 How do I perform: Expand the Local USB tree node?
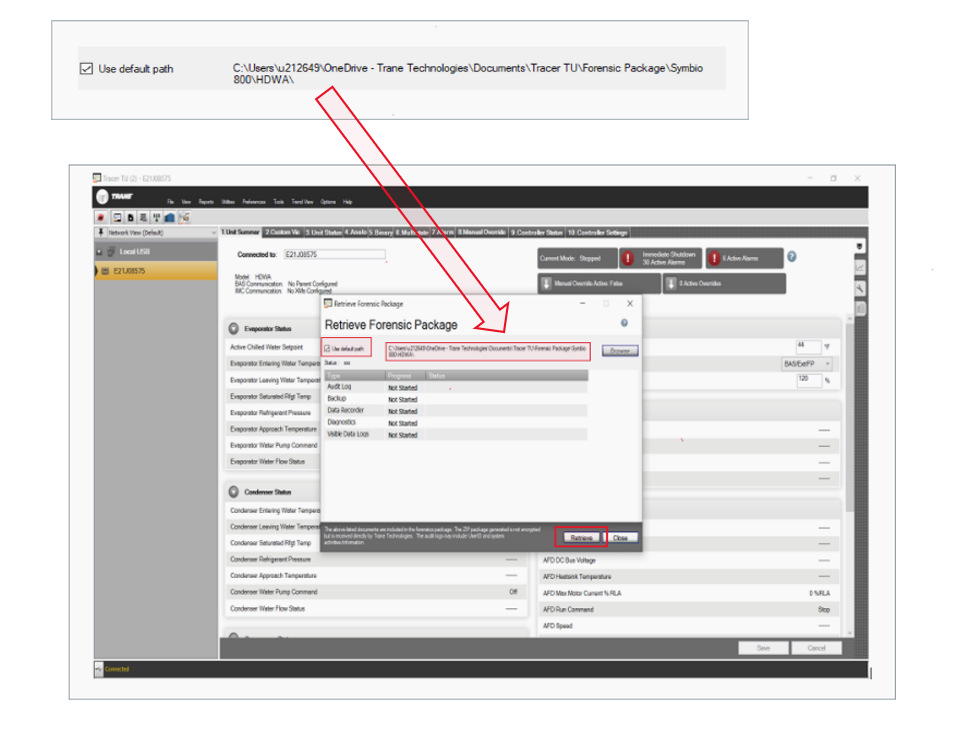click(x=99, y=252)
